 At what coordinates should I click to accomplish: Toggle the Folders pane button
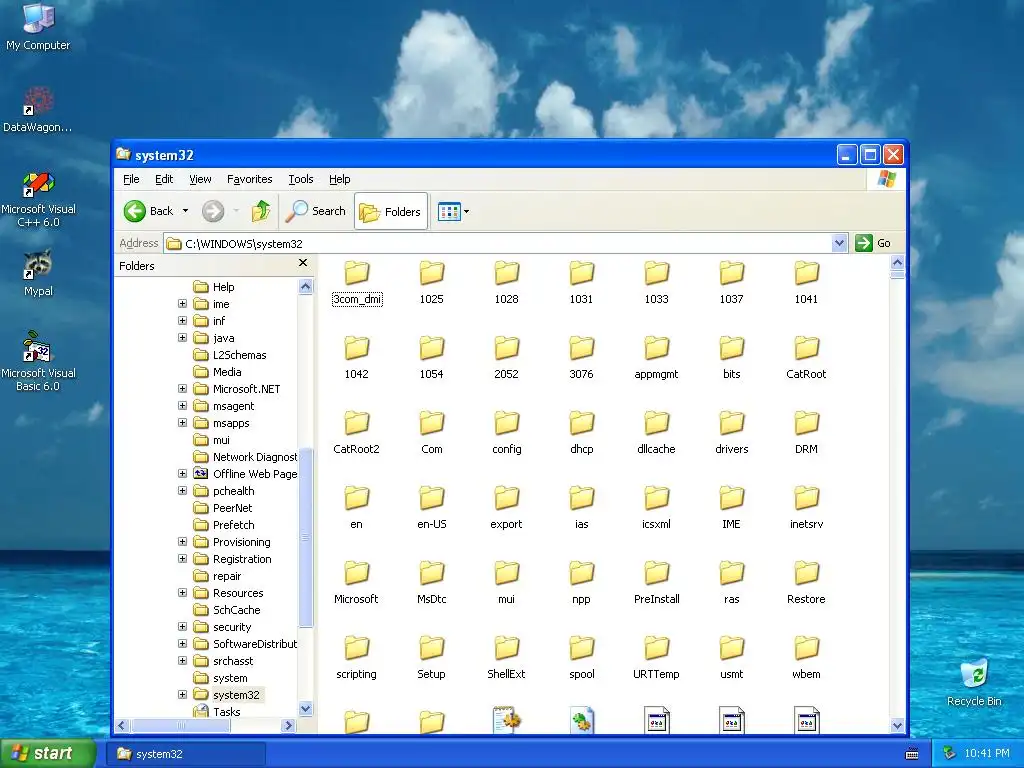point(391,212)
